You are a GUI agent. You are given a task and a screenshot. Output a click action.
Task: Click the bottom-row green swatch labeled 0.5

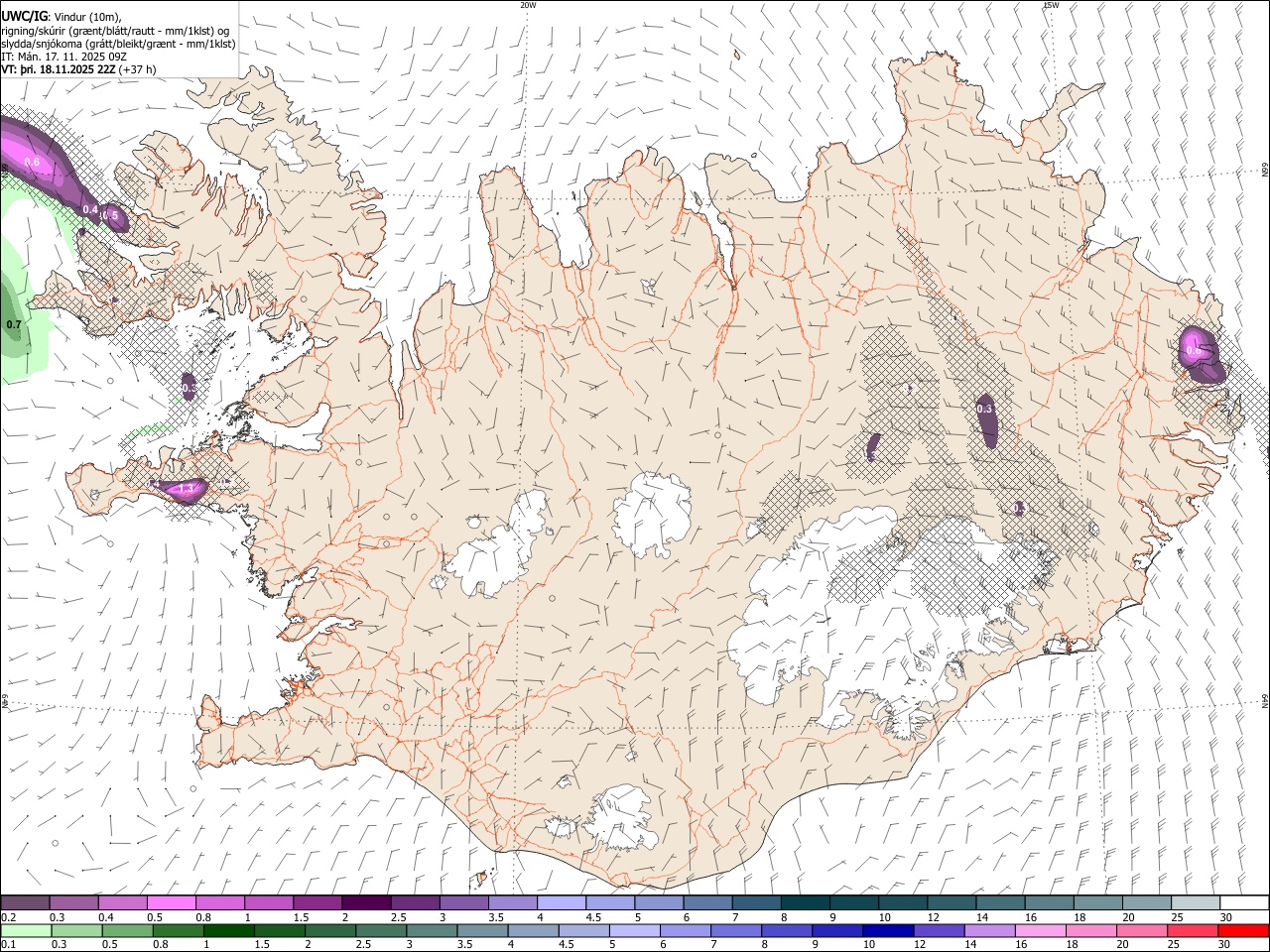[128, 930]
